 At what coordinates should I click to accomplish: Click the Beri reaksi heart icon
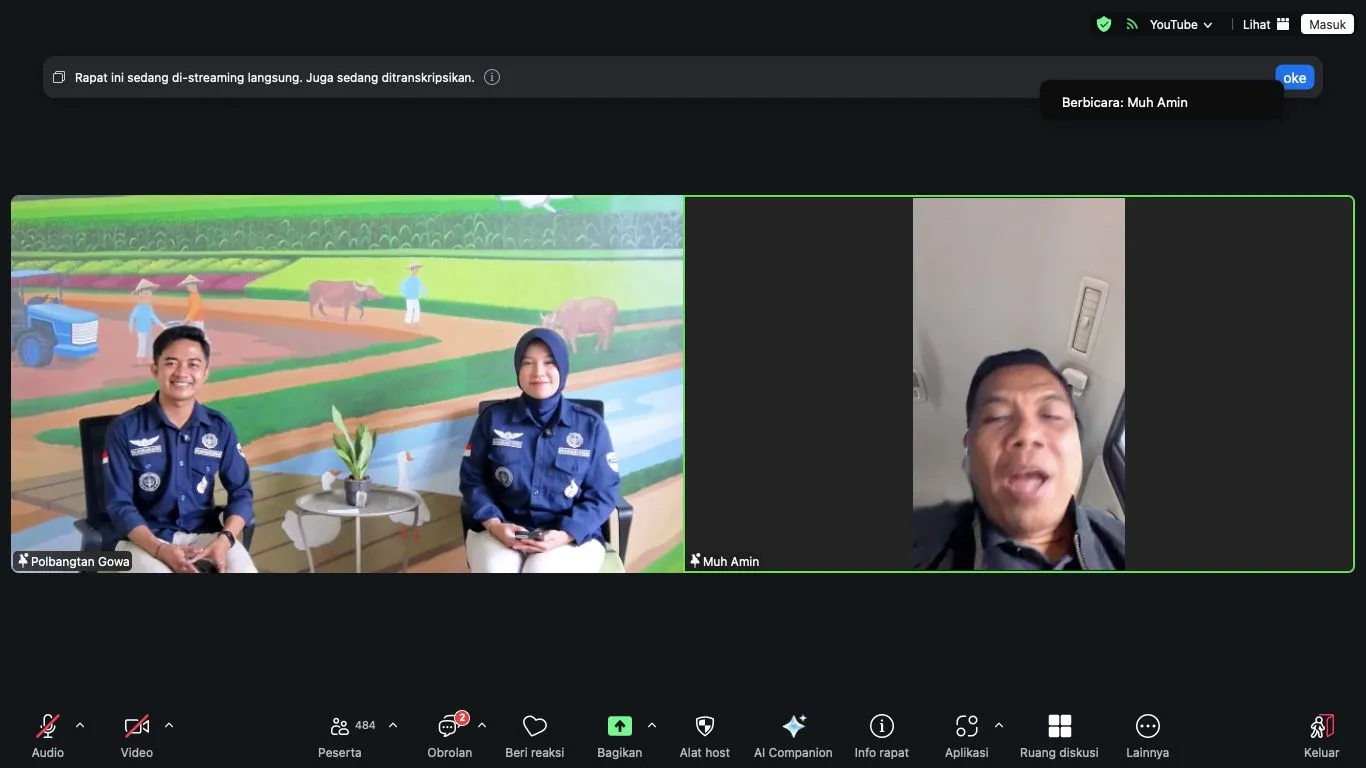coord(535,726)
